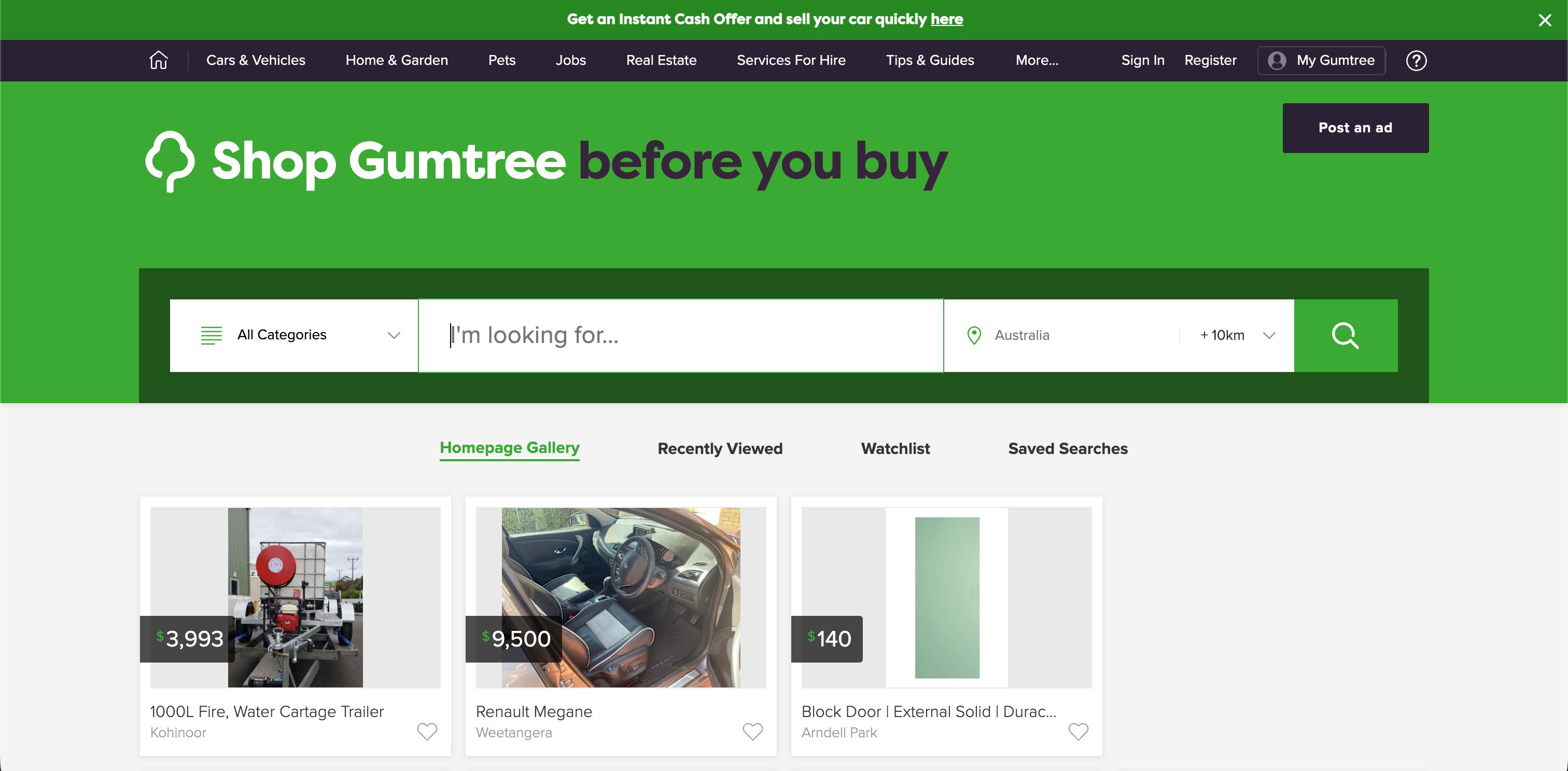1568x771 pixels.
Task: Click the location pin icon beside Australia
Action: 974,336
